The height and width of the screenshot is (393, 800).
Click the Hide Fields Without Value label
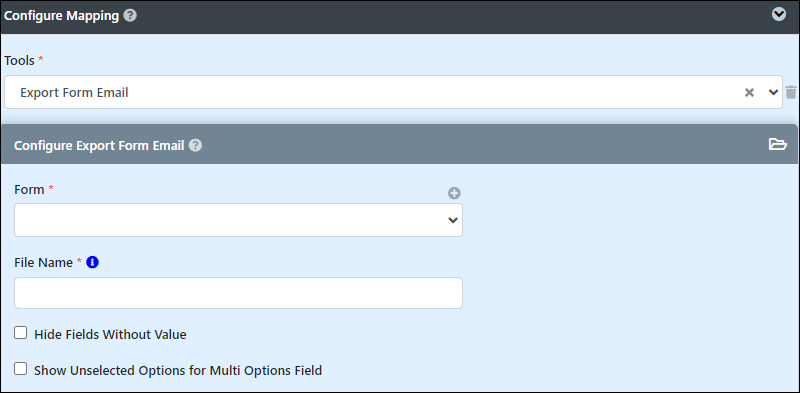110,334
